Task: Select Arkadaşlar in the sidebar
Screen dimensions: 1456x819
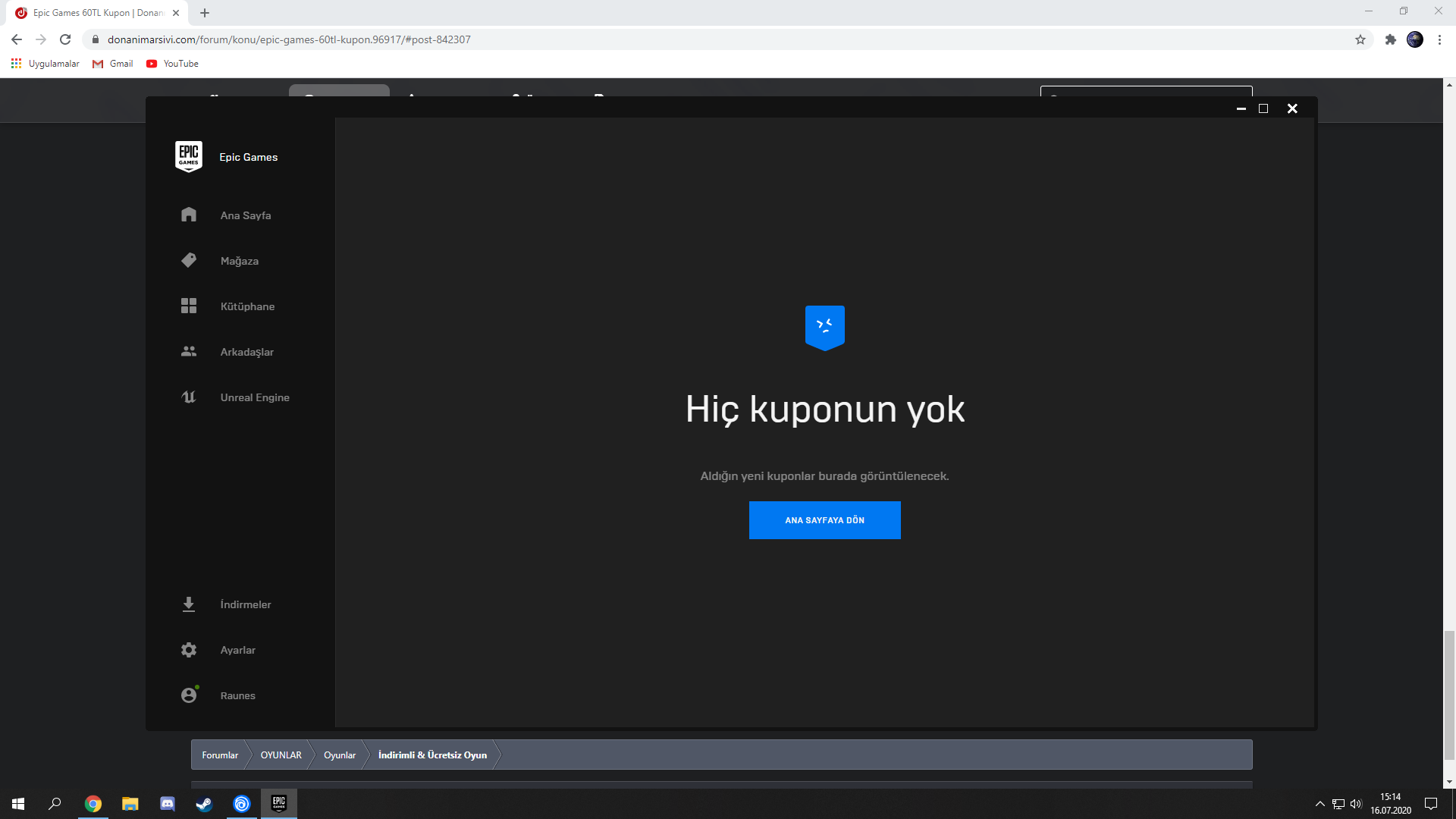Action: 247,352
